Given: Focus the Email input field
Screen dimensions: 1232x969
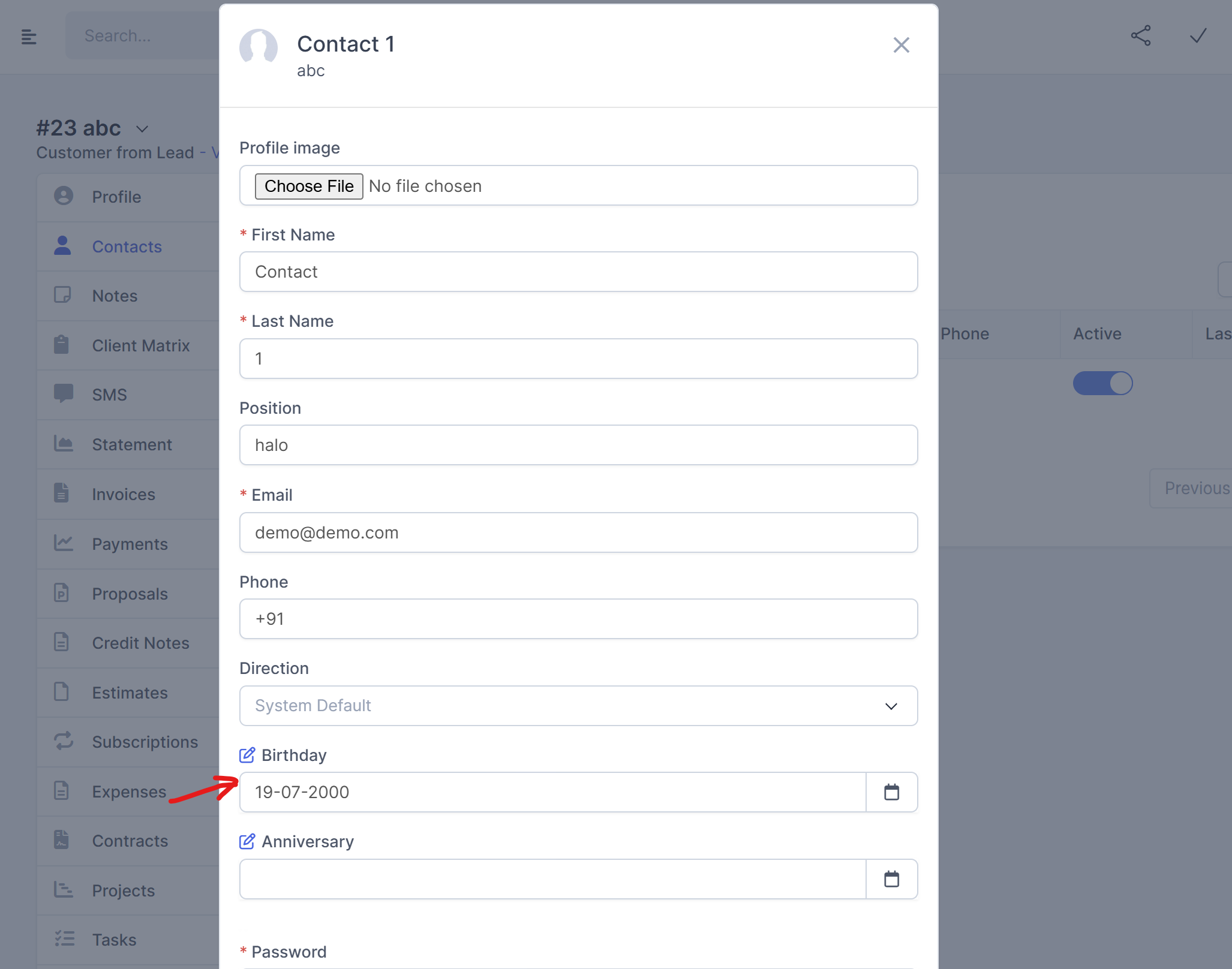Looking at the screenshot, I should (578, 532).
